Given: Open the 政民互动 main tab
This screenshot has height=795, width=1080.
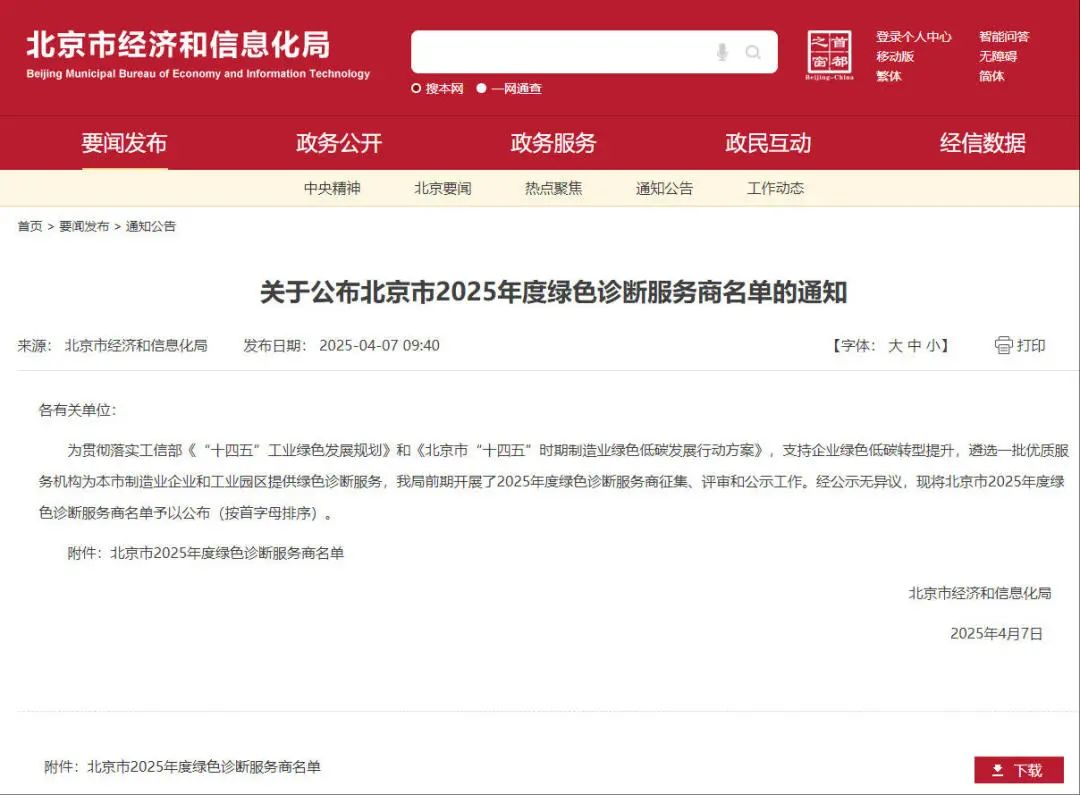Looking at the screenshot, I should click(768, 143).
